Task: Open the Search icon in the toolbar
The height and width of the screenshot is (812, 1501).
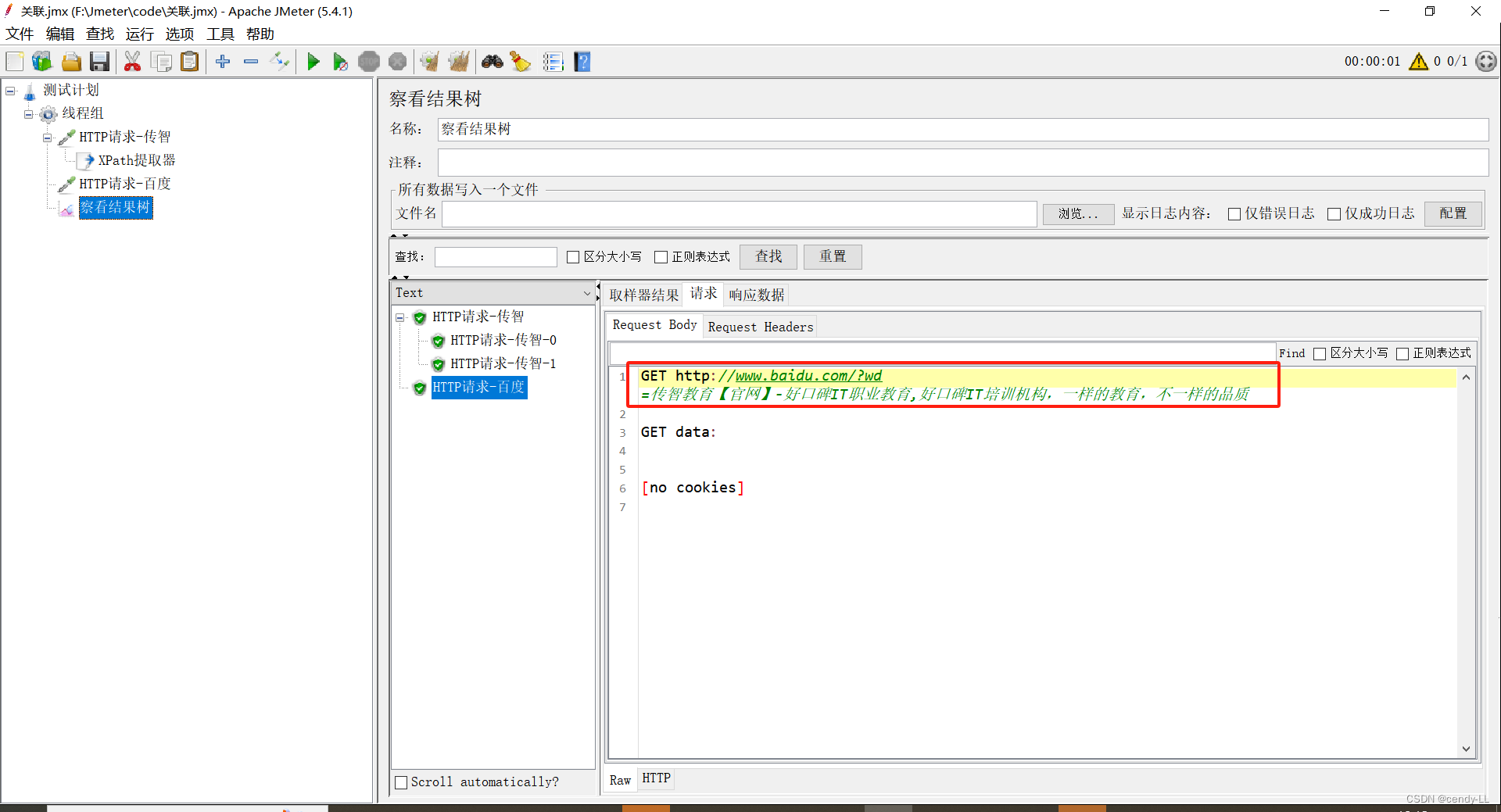Action: (x=492, y=61)
